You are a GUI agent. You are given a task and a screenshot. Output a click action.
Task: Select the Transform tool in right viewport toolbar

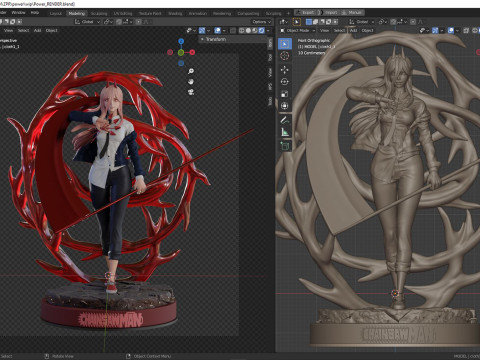285,106
